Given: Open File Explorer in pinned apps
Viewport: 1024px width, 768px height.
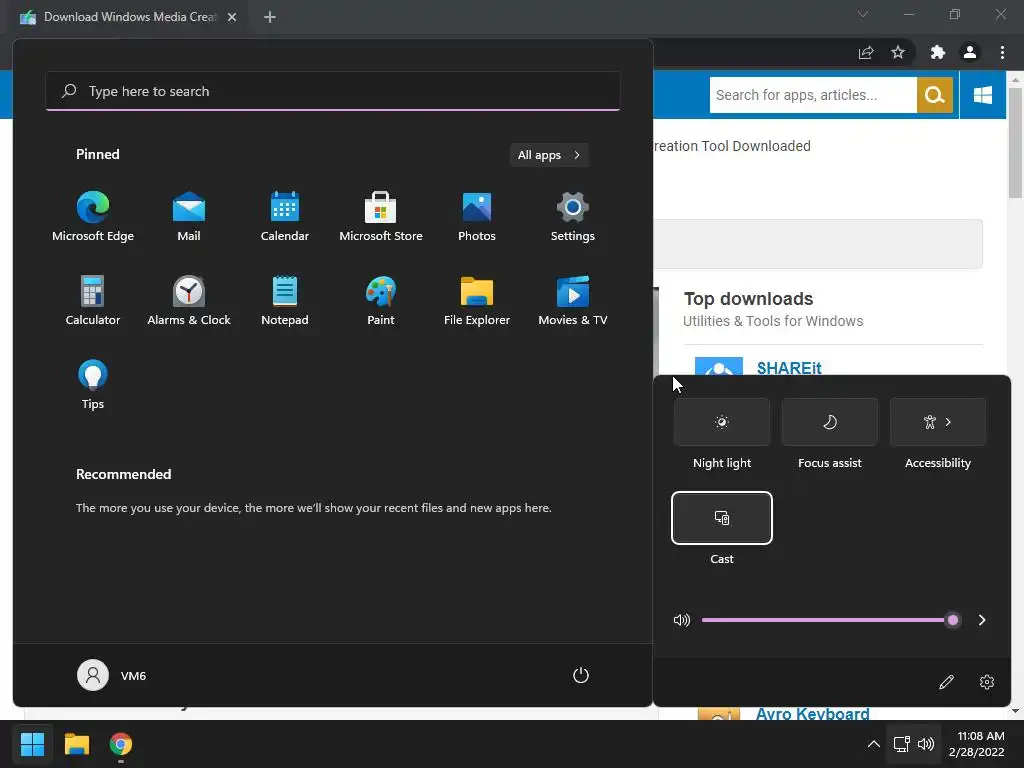Looking at the screenshot, I should click(477, 300).
